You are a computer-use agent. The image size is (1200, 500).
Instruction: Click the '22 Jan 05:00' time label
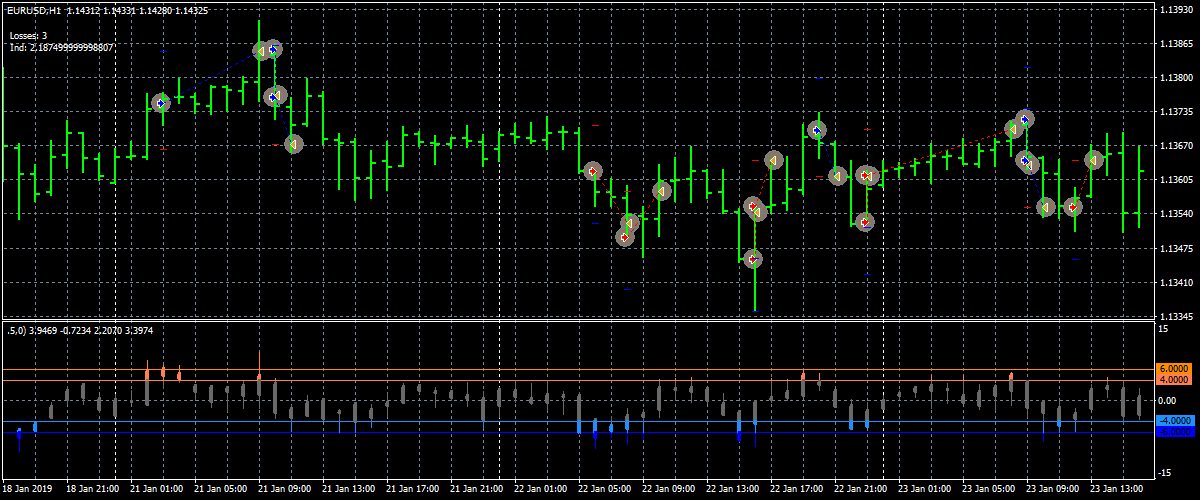click(604, 490)
